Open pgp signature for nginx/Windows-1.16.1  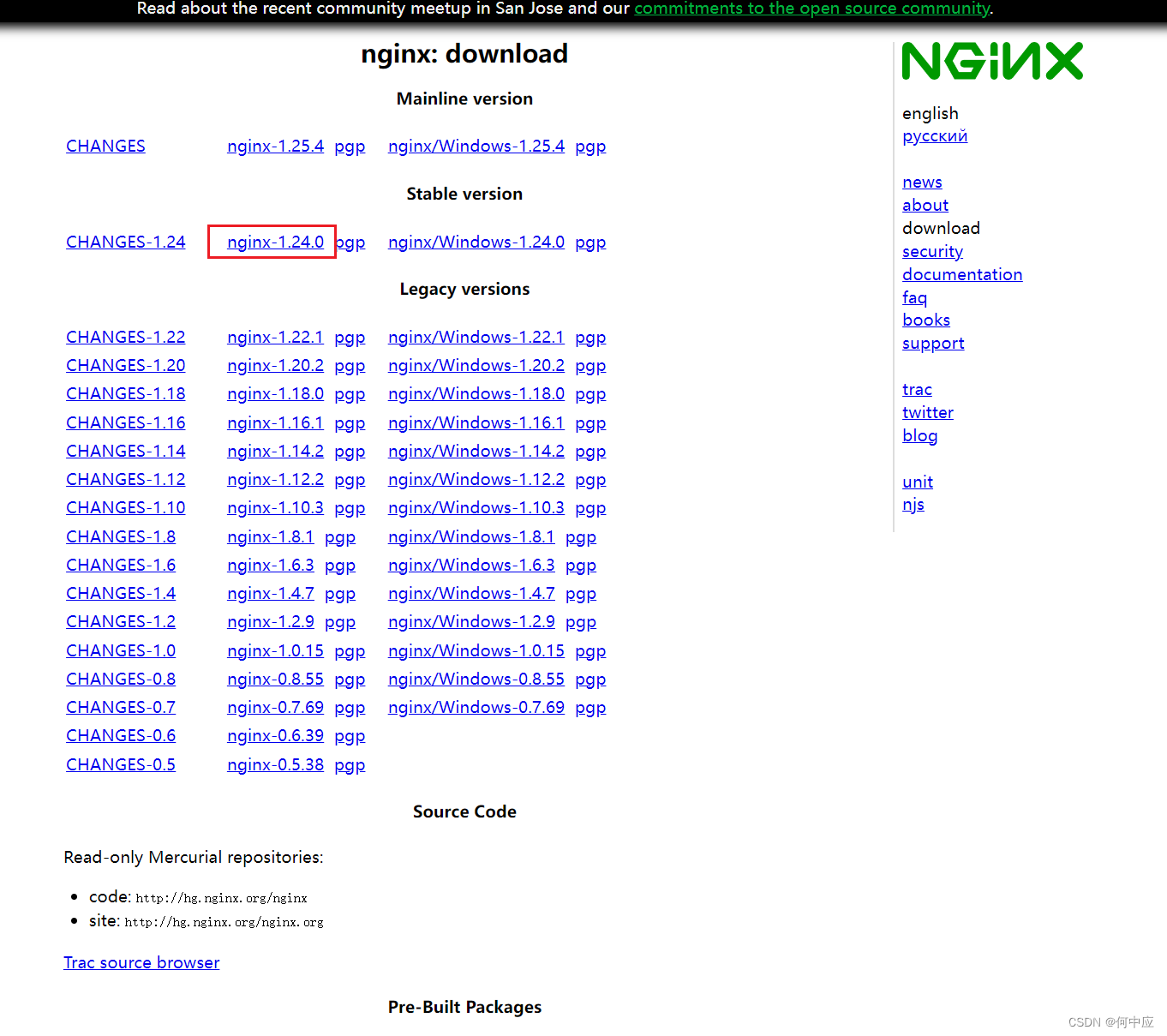click(x=590, y=423)
